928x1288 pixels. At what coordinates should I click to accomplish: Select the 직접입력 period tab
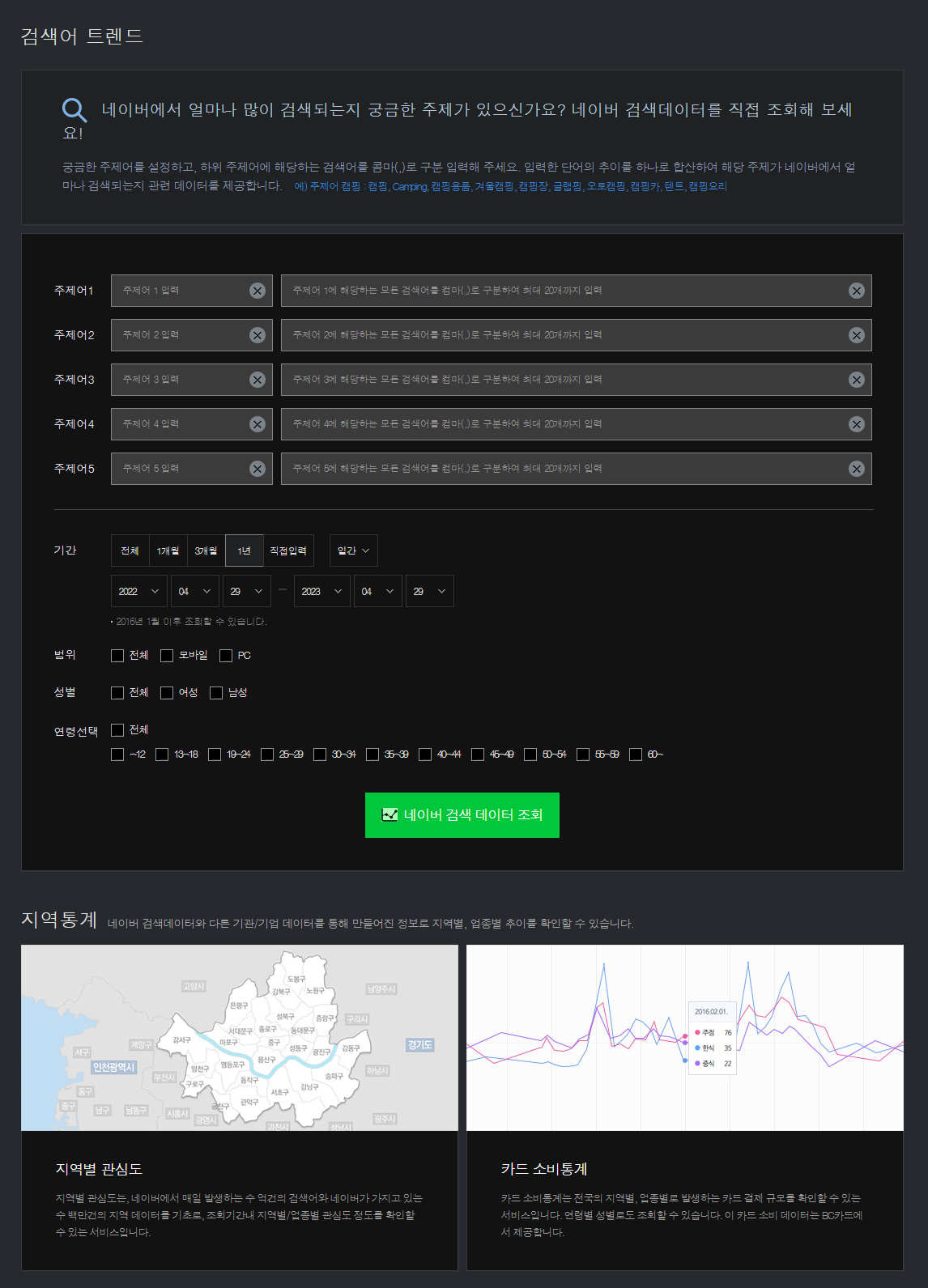288,550
